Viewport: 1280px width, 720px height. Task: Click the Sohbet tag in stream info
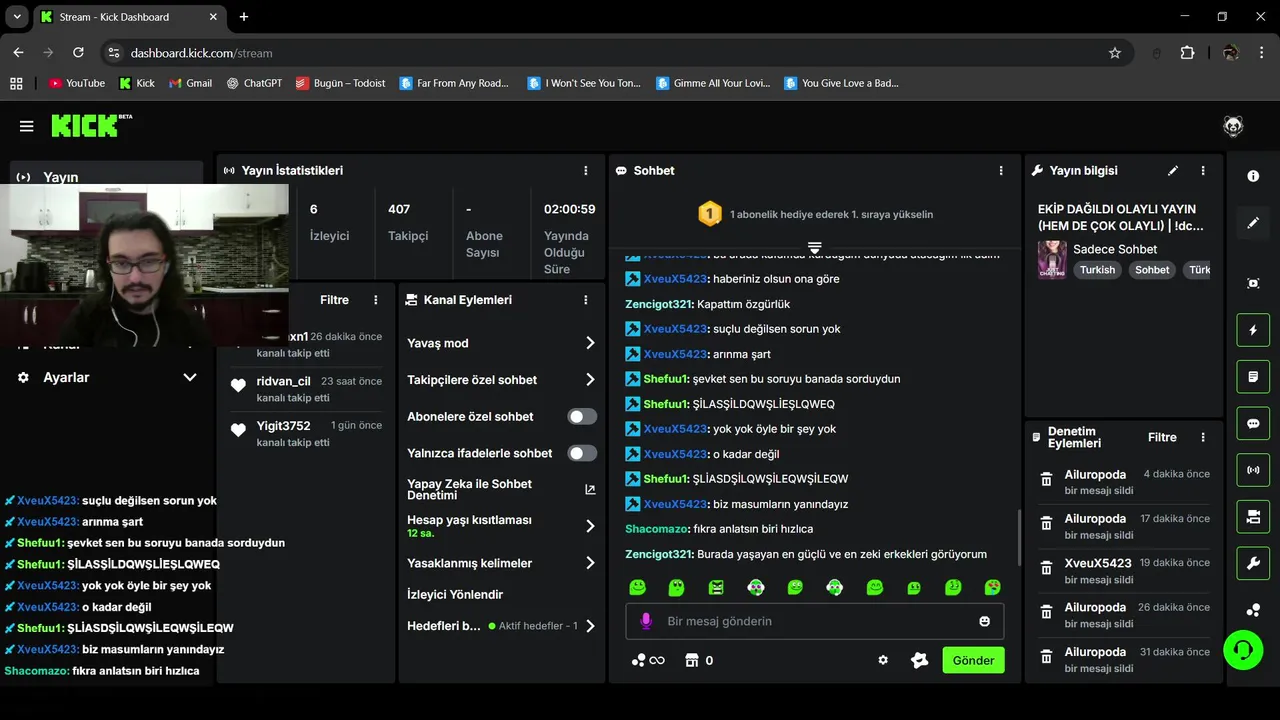coord(1152,270)
